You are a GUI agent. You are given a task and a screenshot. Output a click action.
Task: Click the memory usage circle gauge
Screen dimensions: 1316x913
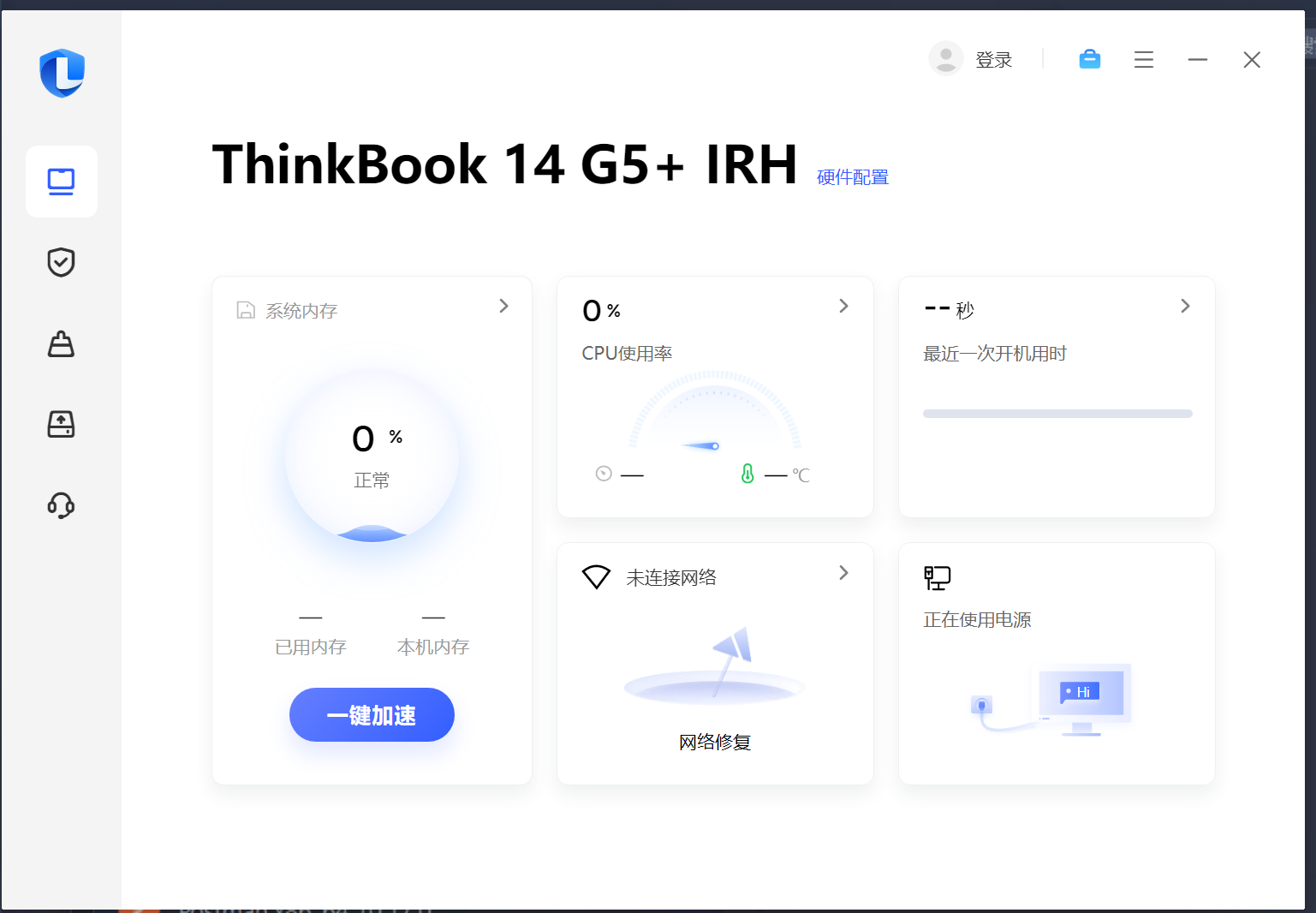pyautogui.click(x=372, y=456)
